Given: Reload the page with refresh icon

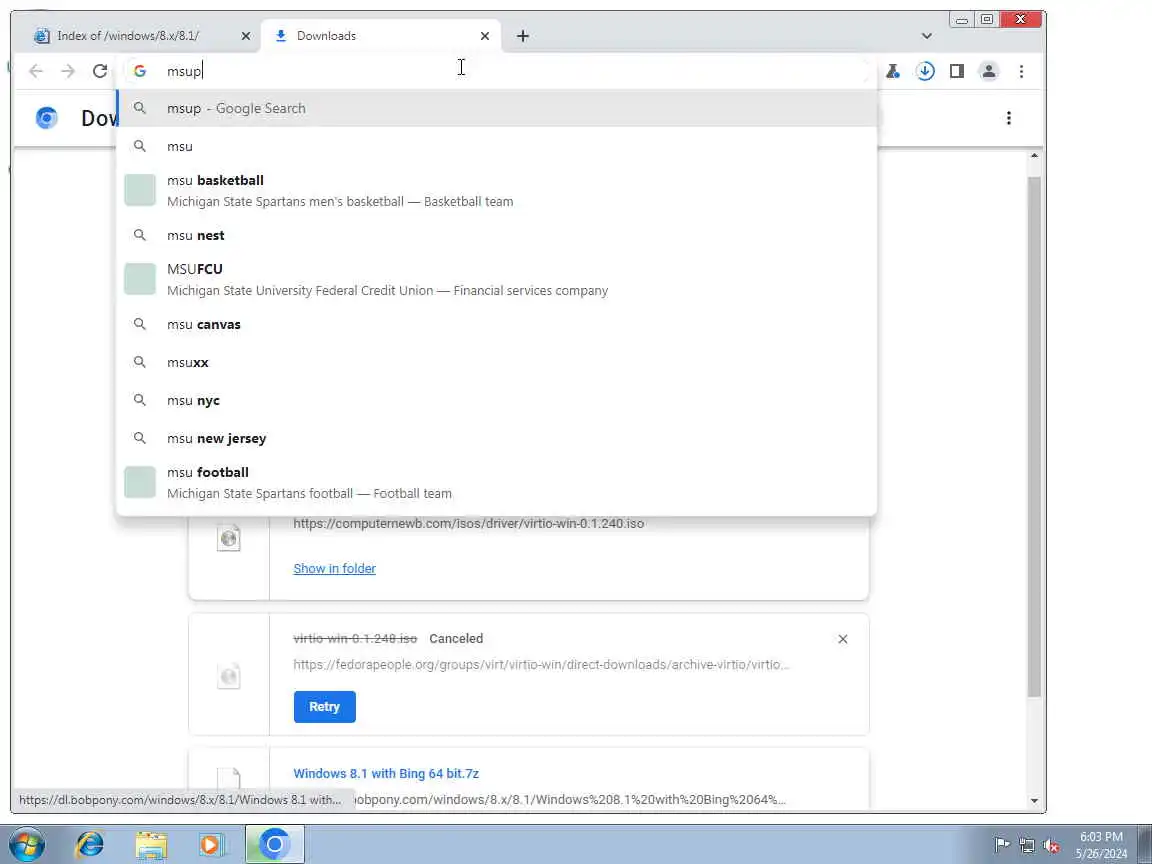Looking at the screenshot, I should click(x=100, y=71).
